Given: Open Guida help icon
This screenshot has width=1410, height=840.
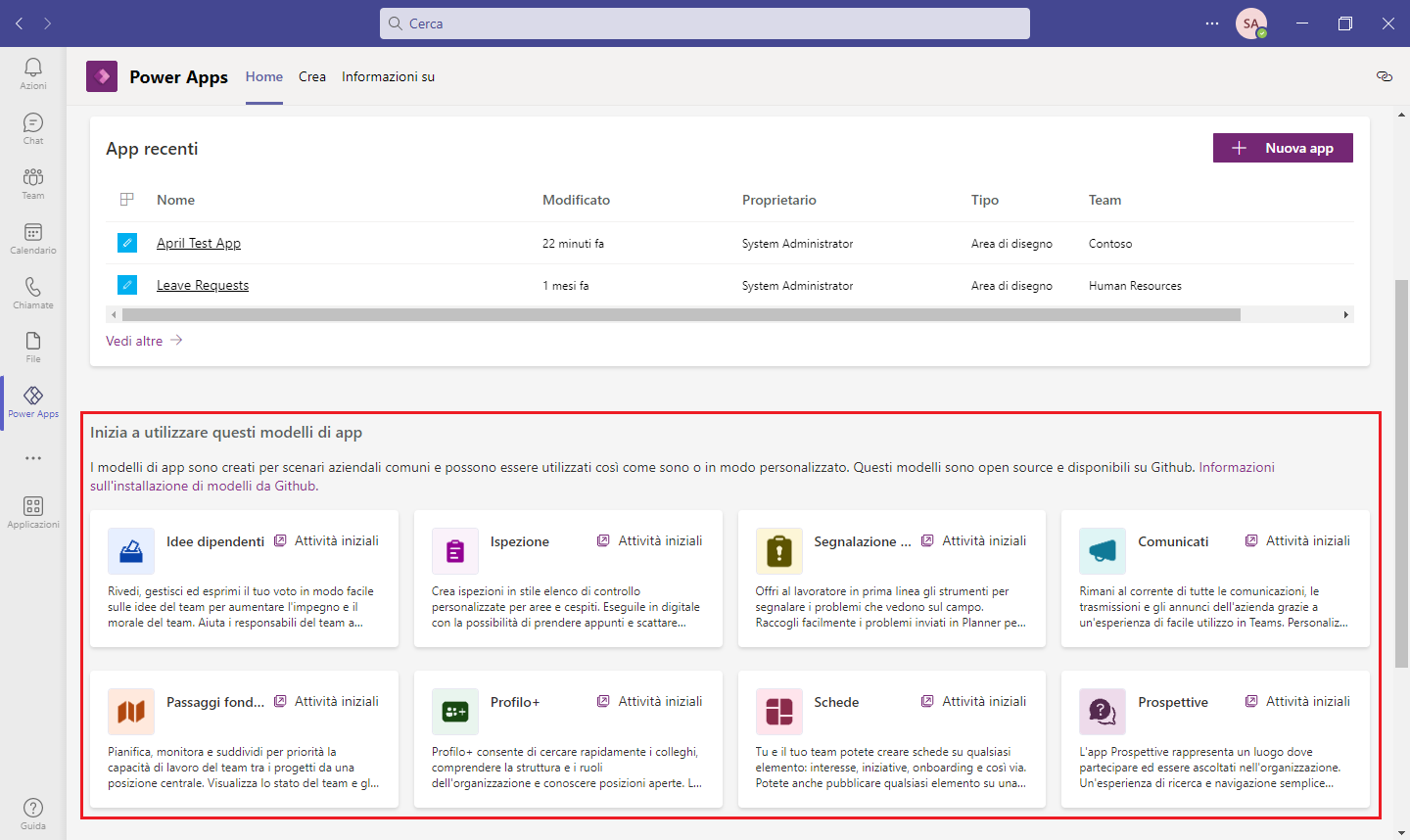Looking at the screenshot, I should pos(33,814).
